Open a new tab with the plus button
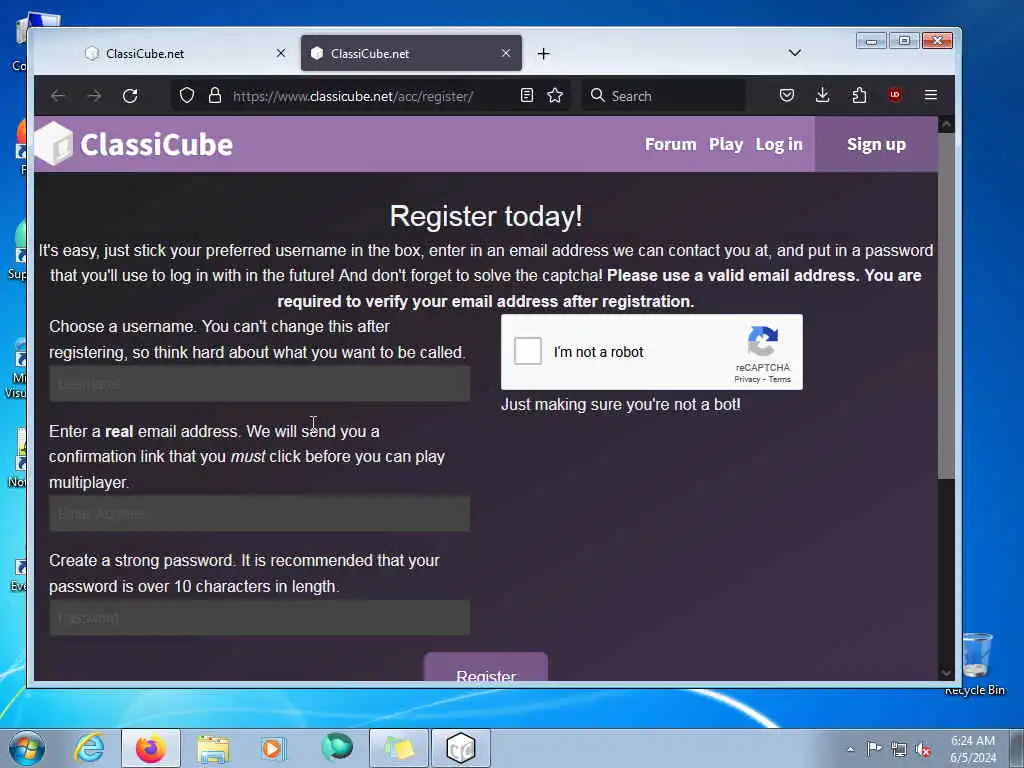1024x768 pixels. (543, 54)
